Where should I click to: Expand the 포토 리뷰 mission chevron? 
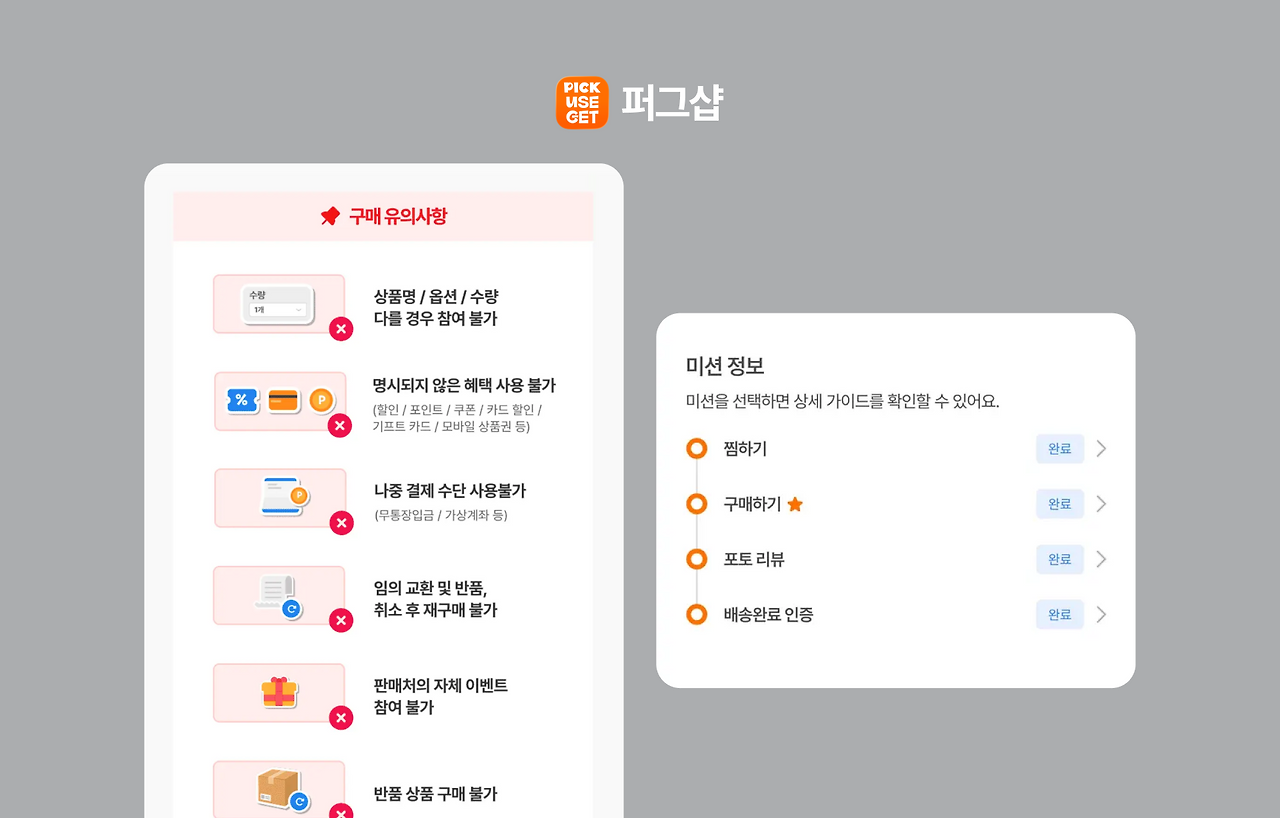1101,559
